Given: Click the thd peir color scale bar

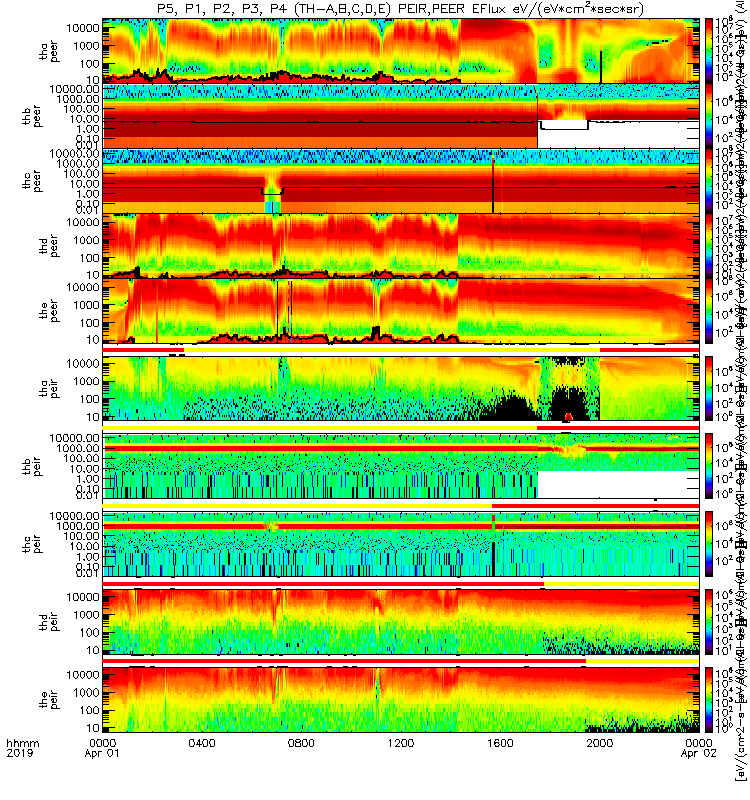Looking at the screenshot, I should pos(709,621).
